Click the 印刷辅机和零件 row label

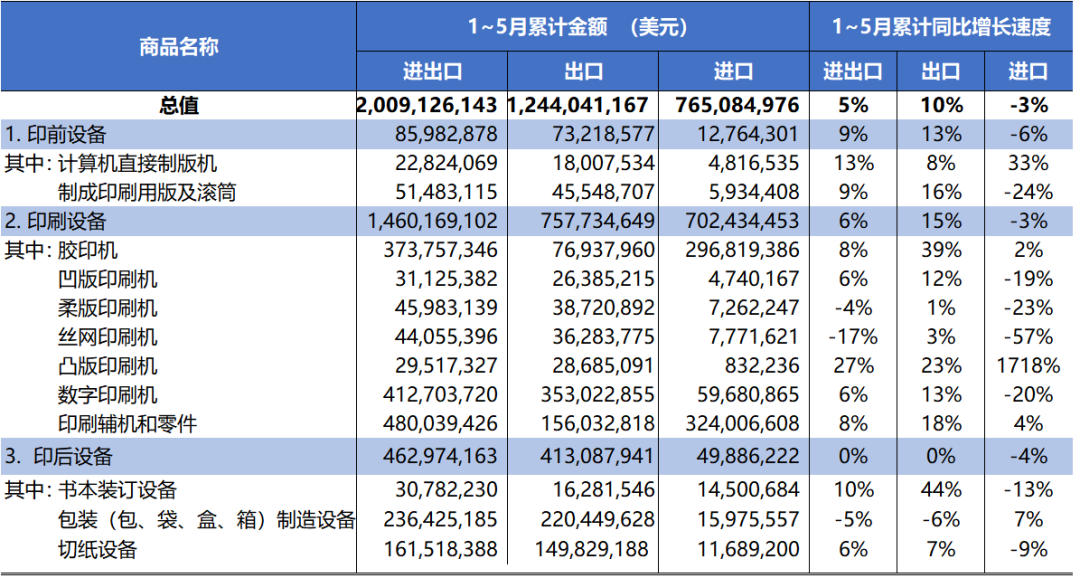[128, 424]
